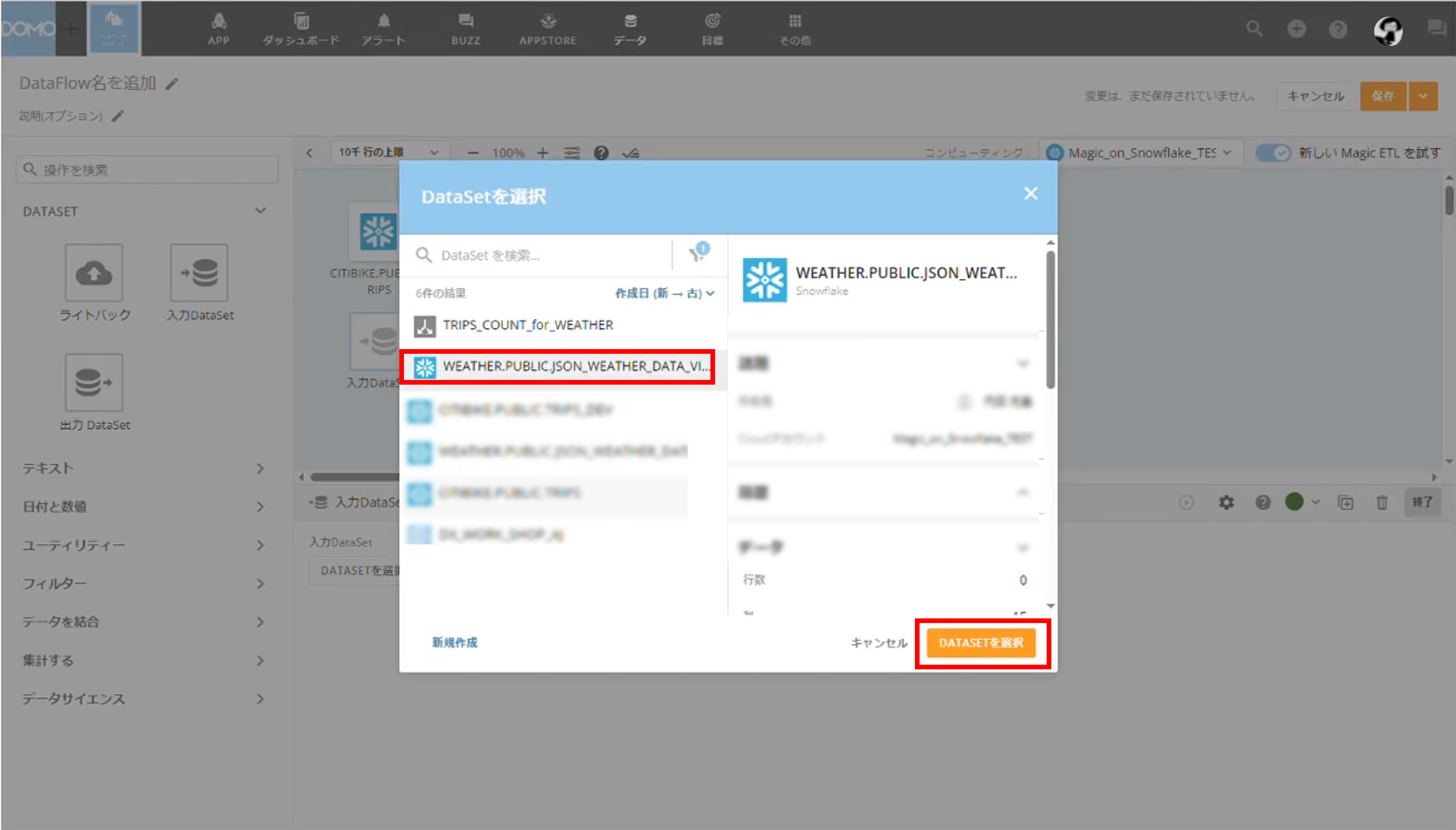The image size is (1456, 830).
Task: Toggle 新しい Magic ETL を試す switch
Action: pyautogui.click(x=1274, y=153)
